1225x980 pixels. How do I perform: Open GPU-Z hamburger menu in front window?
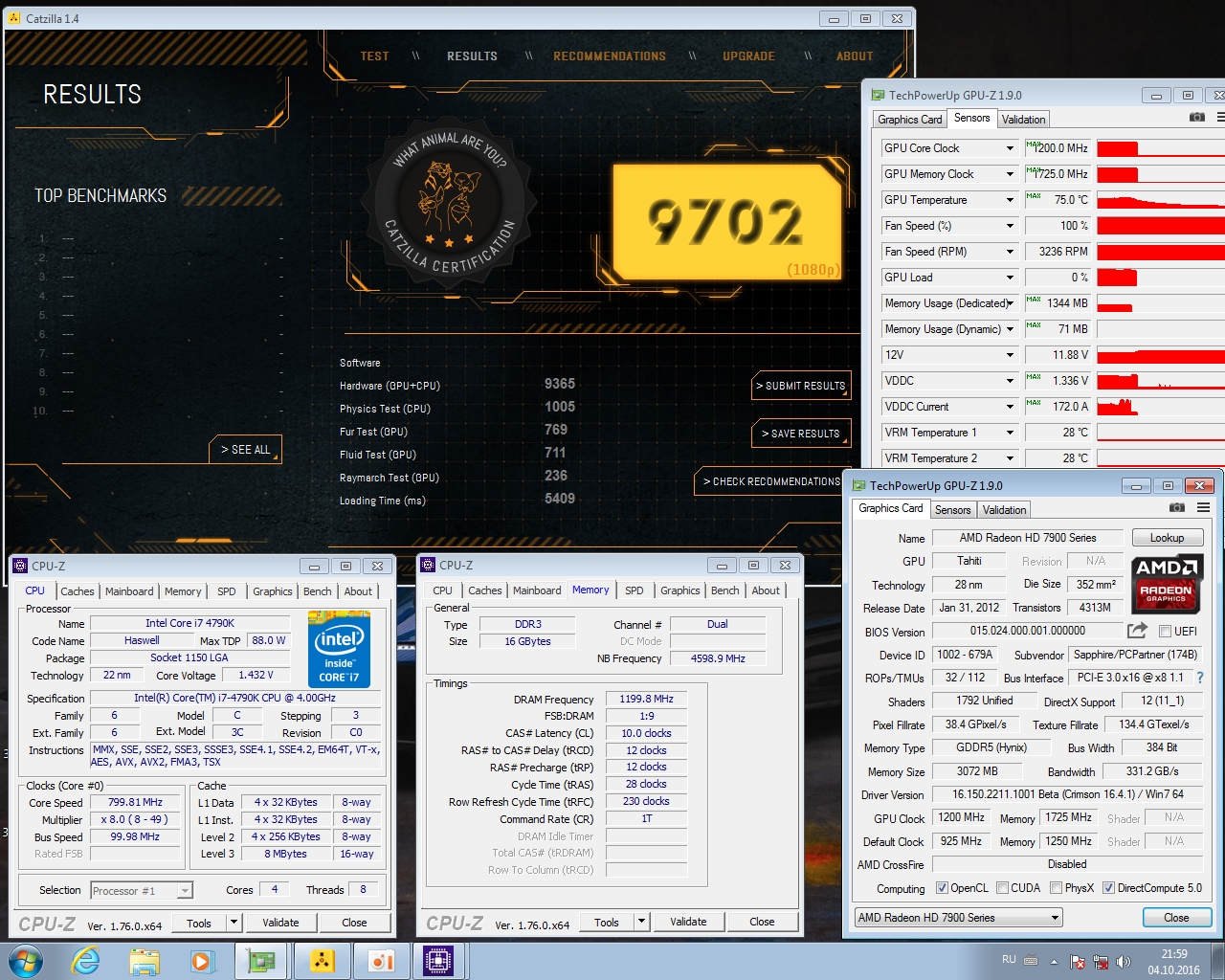point(1203,507)
